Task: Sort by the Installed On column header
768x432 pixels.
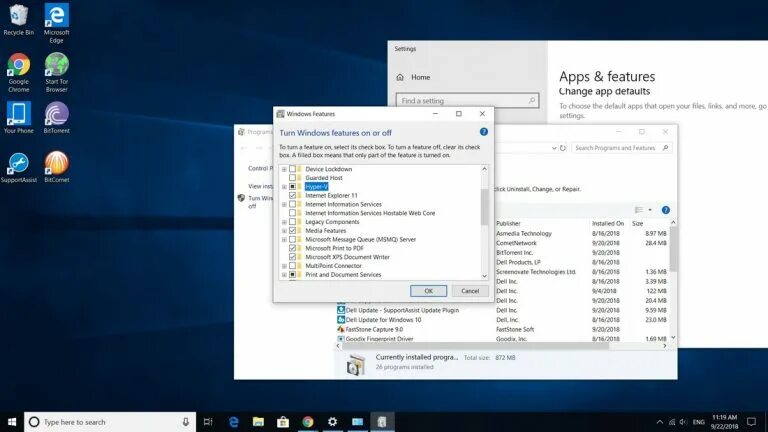Action: (608, 223)
